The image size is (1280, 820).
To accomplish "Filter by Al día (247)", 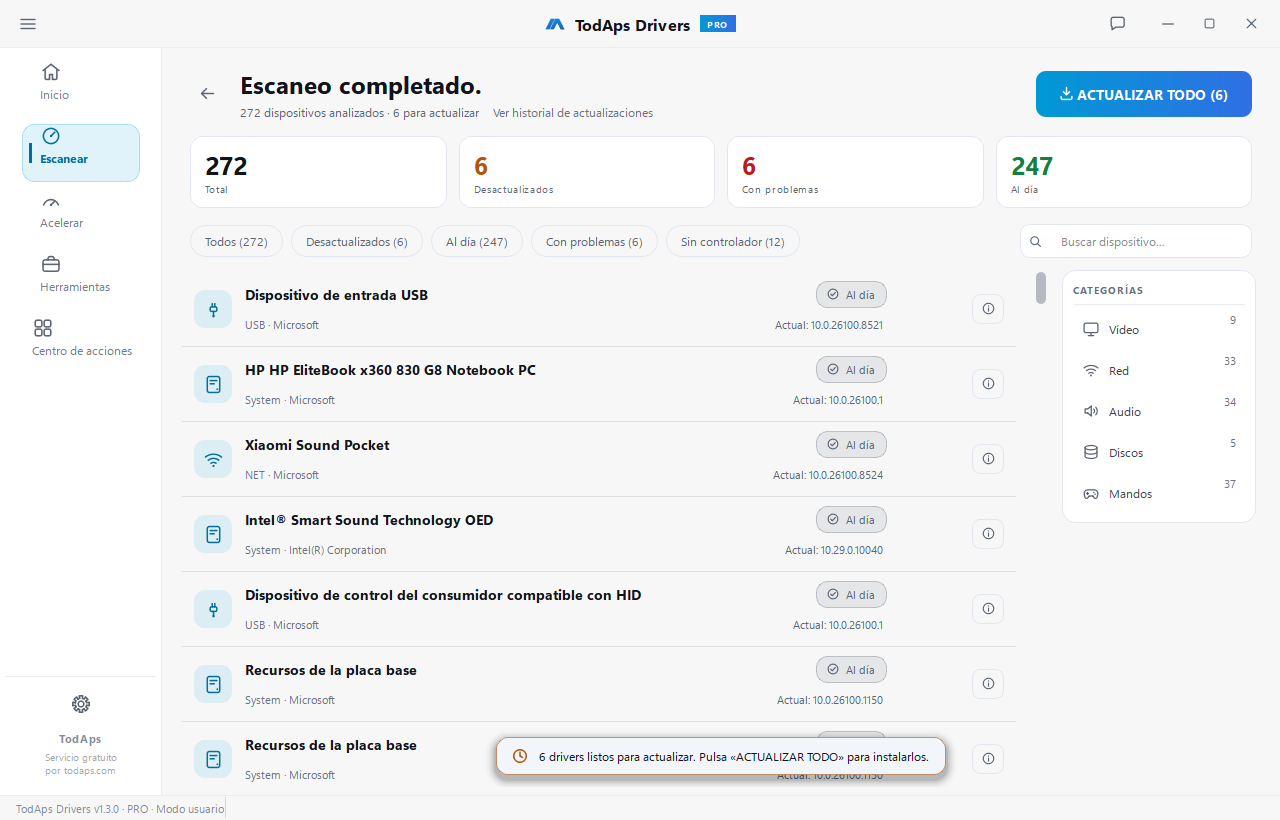I will [x=477, y=242].
